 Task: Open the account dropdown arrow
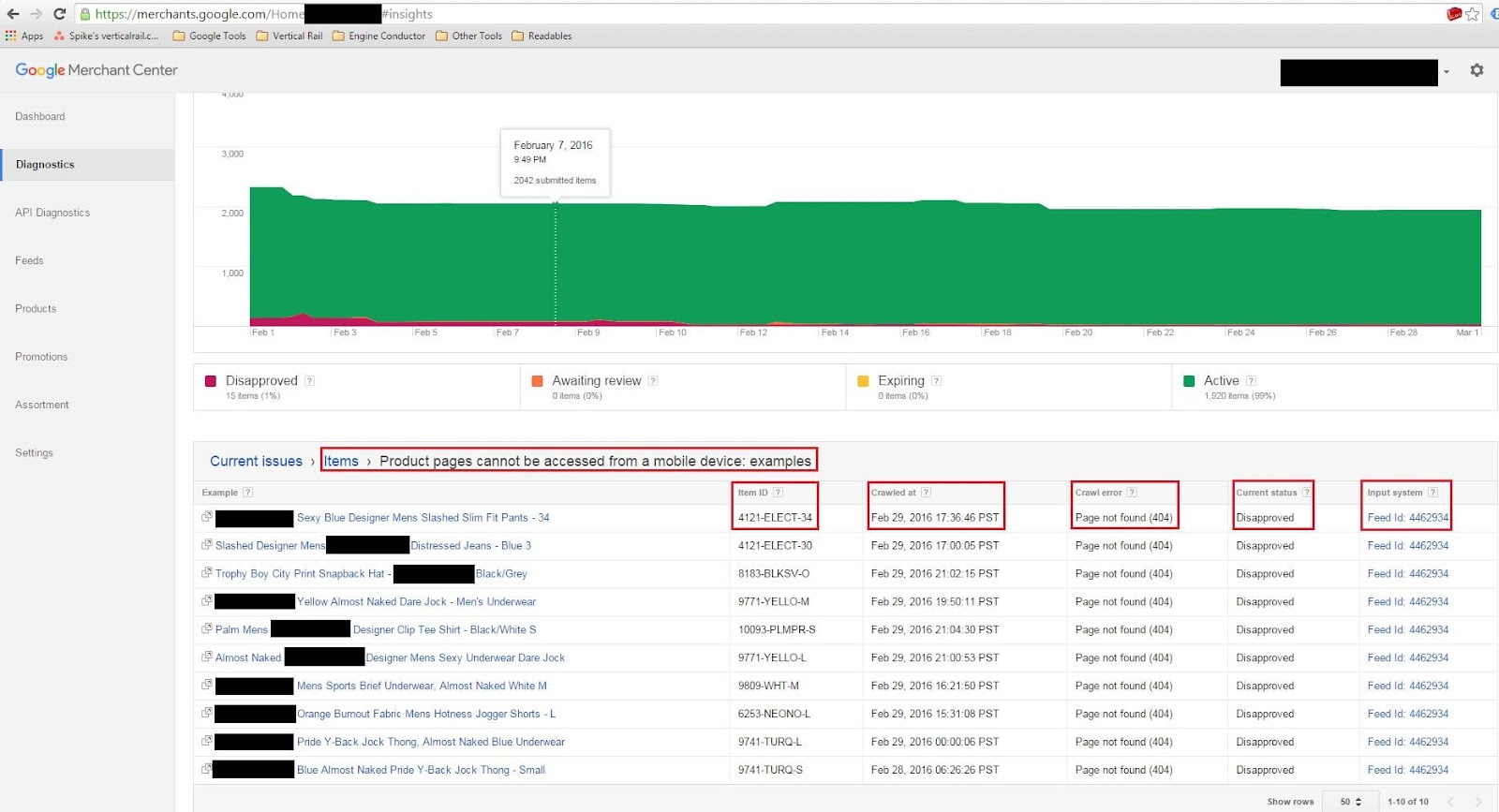[x=1447, y=72]
